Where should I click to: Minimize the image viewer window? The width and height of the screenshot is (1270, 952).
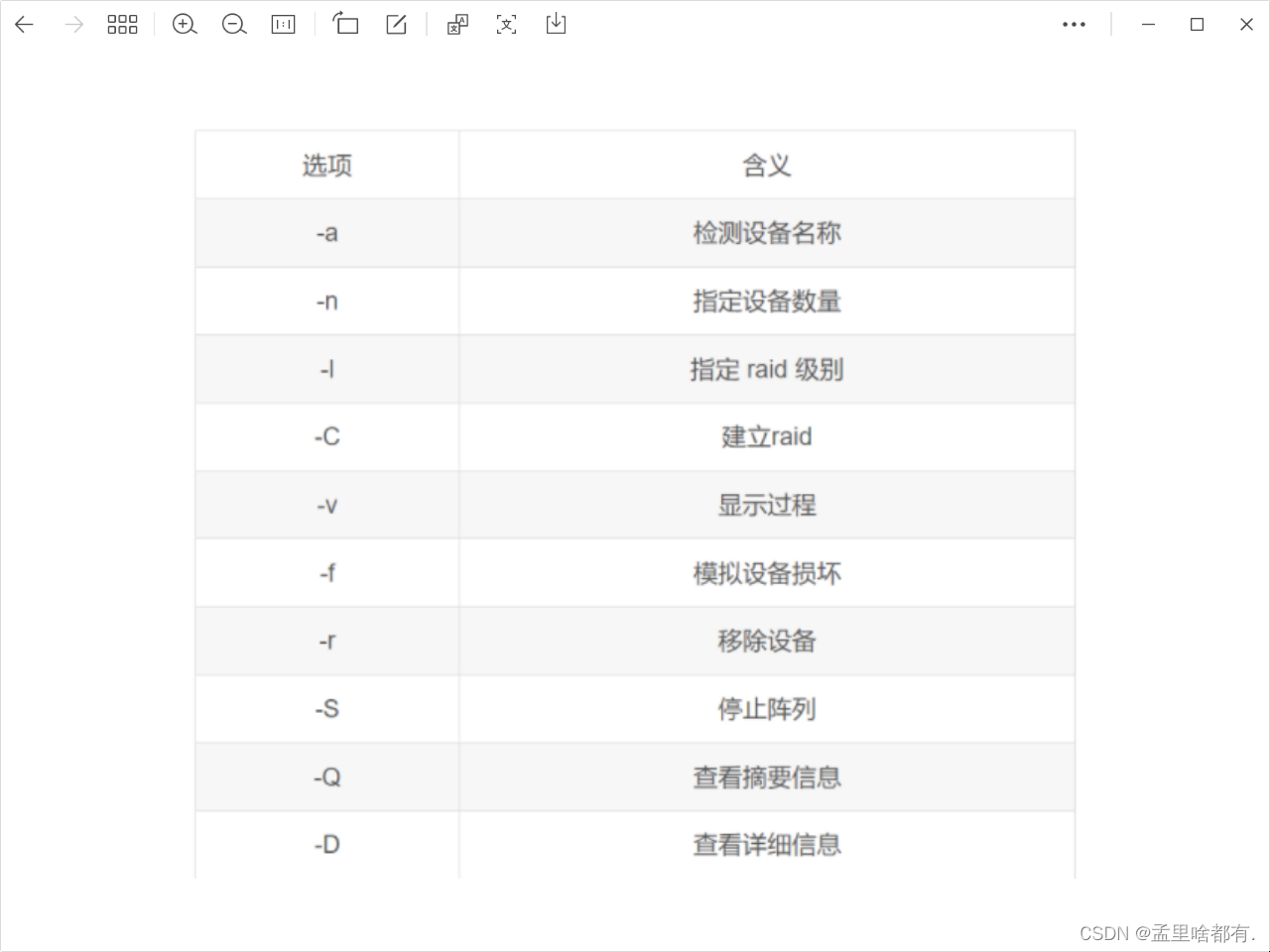pyautogui.click(x=1148, y=25)
